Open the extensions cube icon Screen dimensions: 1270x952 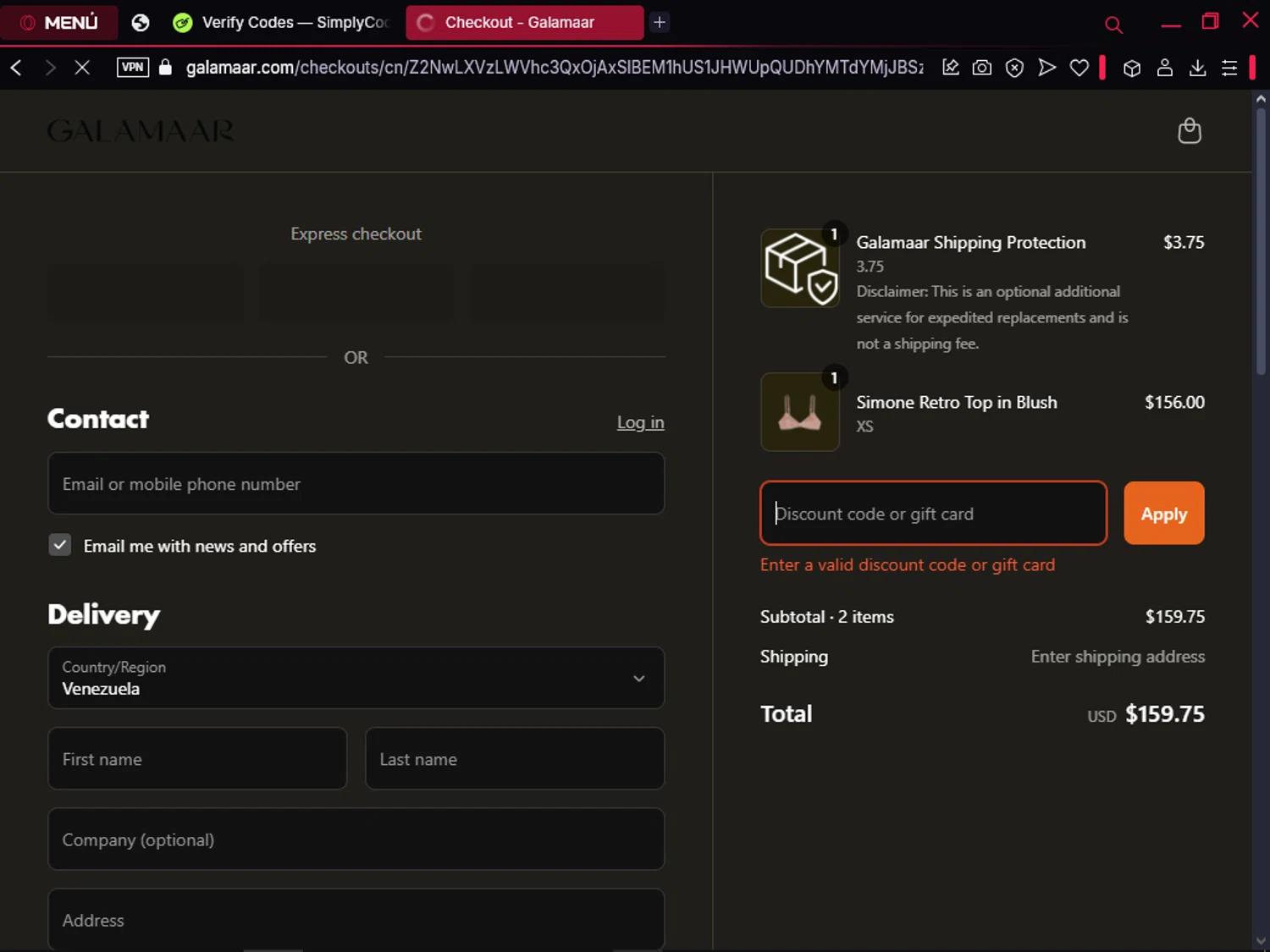pyautogui.click(x=1132, y=68)
